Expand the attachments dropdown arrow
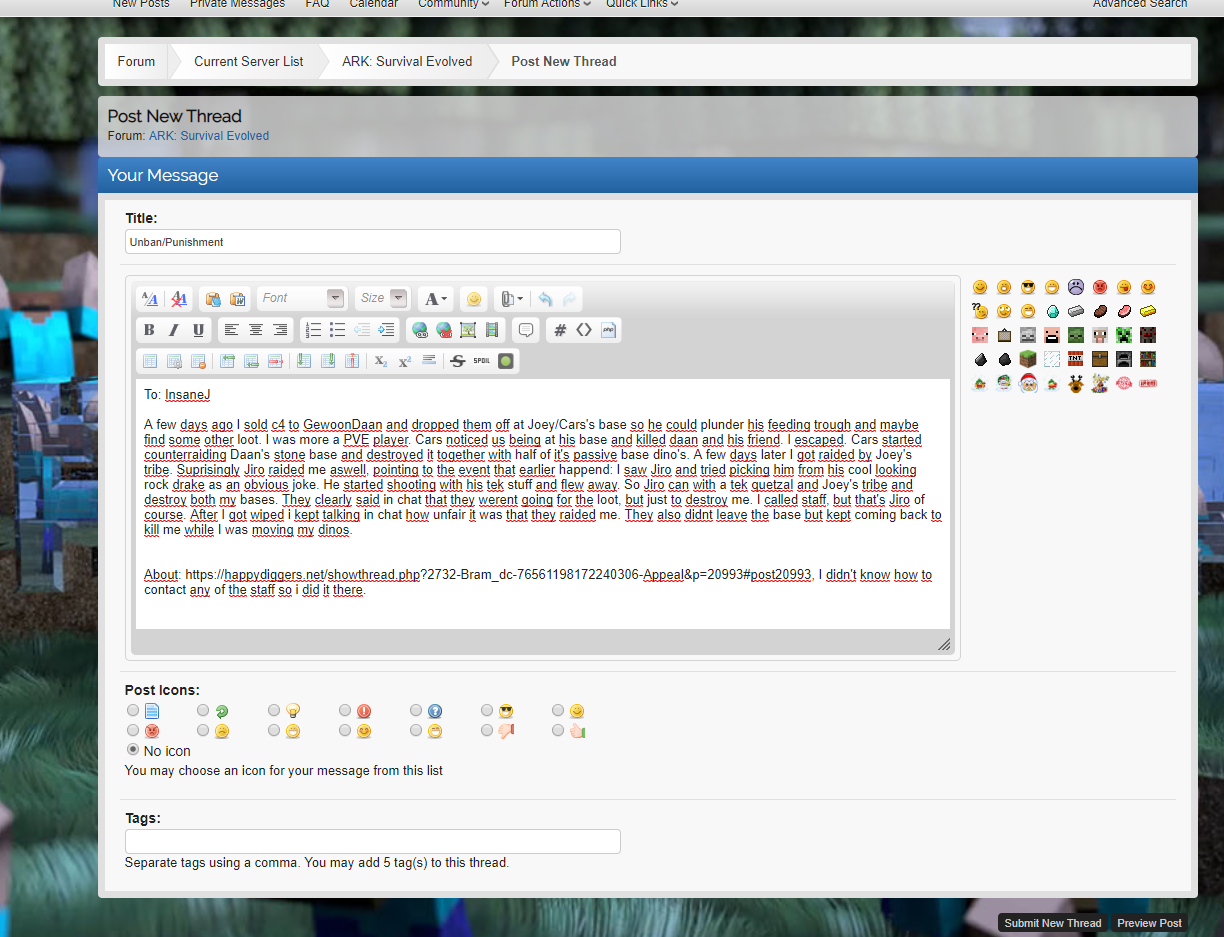Viewport: 1224px width, 937px height. pos(520,299)
